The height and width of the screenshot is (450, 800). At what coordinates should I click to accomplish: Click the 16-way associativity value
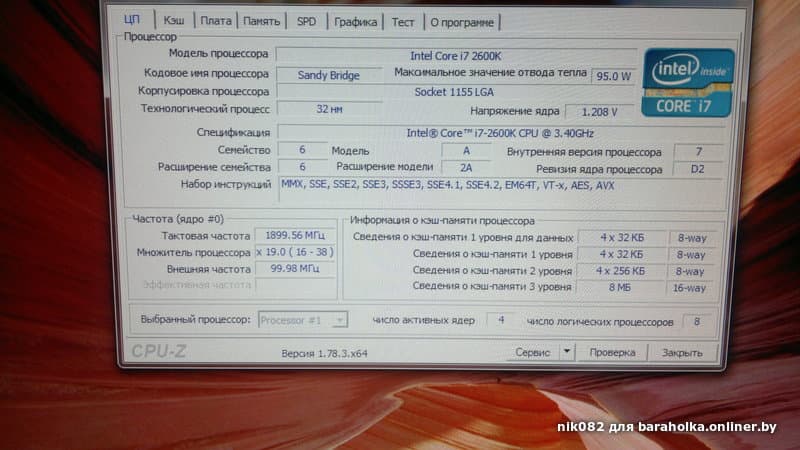689,288
